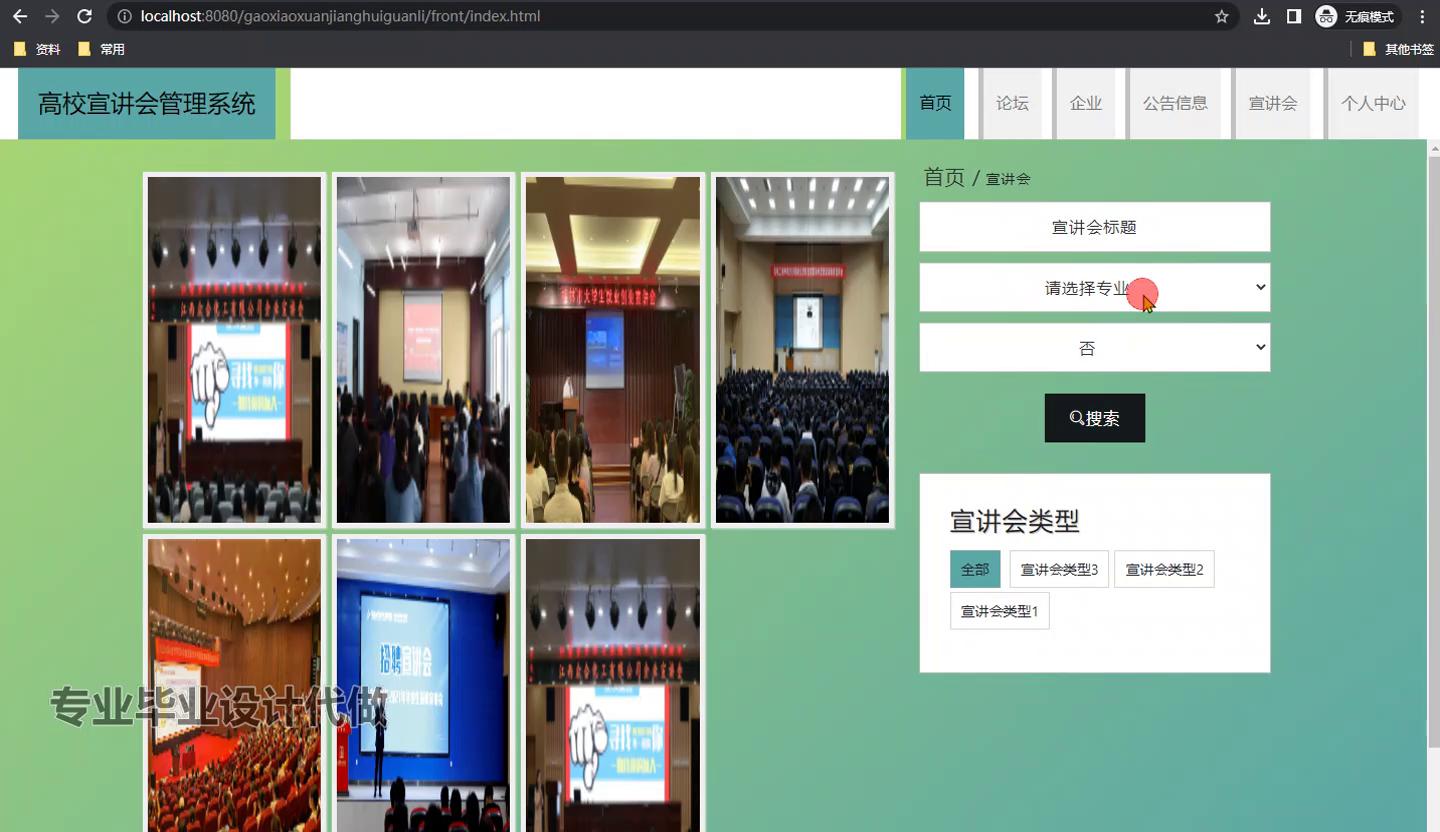Go back with browser back arrow
1440x832 pixels.
click(x=20, y=17)
